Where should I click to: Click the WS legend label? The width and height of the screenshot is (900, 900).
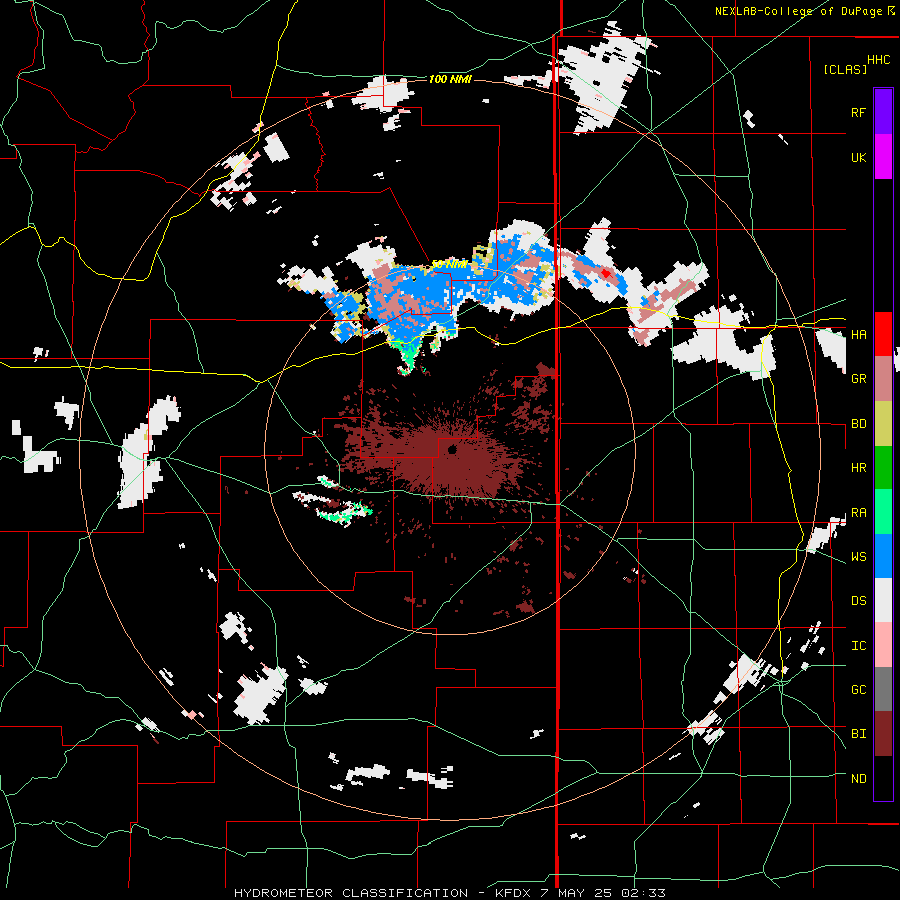click(x=858, y=557)
